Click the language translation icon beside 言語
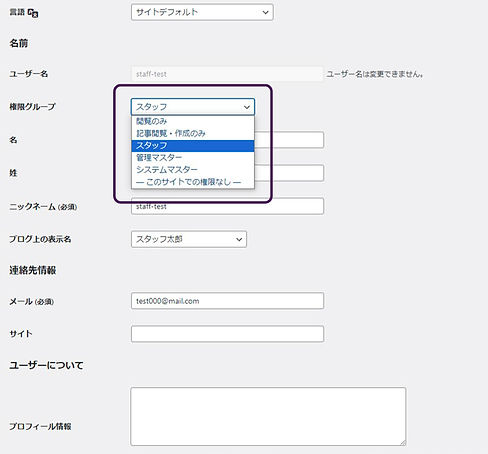The width and height of the screenshot is (488, 454). pos(33,13)
